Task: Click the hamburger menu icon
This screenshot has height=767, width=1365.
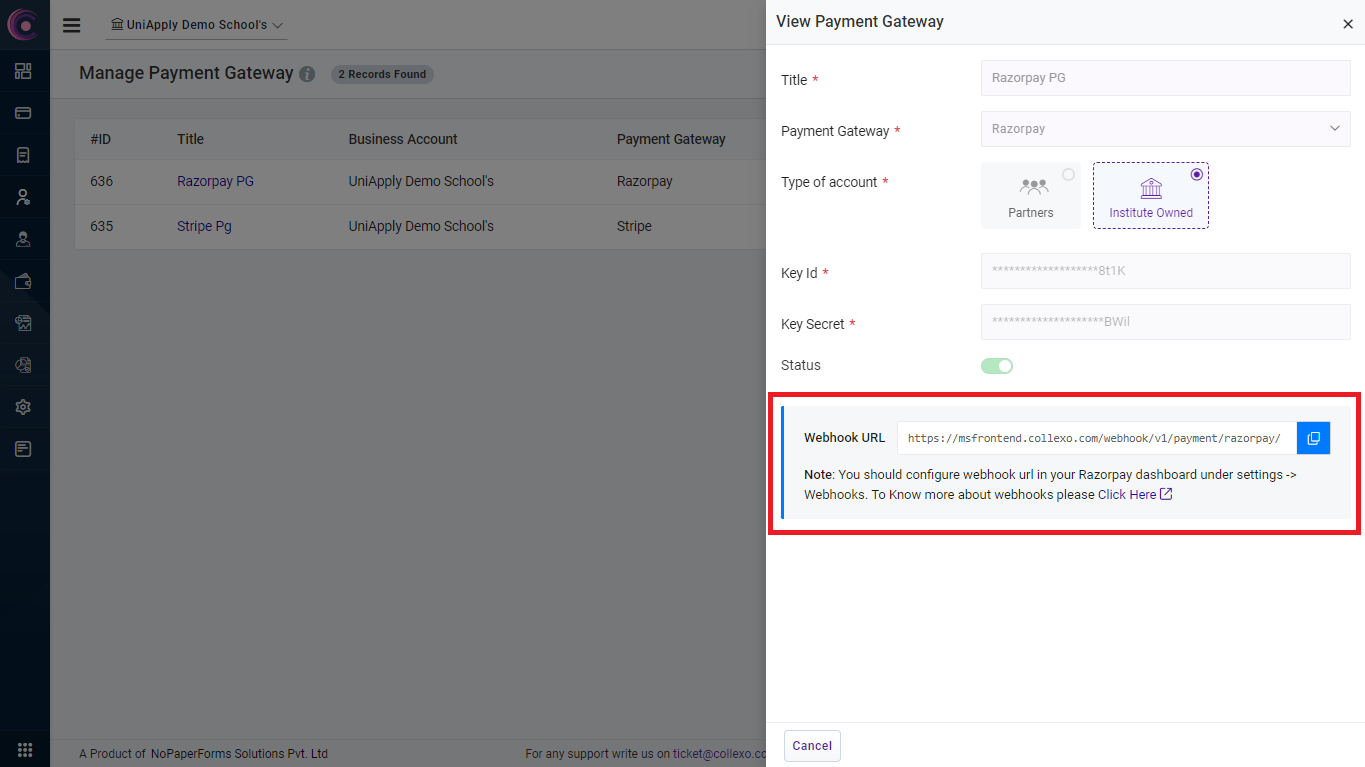Action: tap(71, 25)
